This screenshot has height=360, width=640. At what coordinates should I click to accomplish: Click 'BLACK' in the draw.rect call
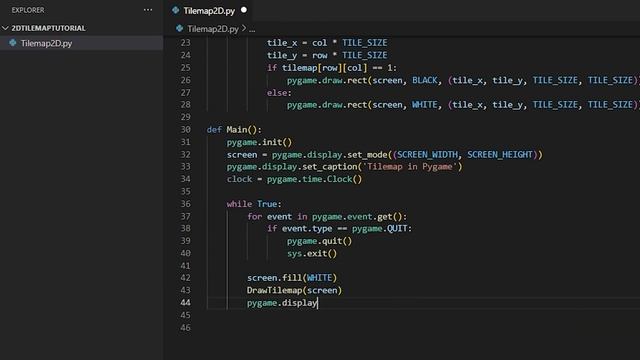pyautogui.click(x=424, y=80)
